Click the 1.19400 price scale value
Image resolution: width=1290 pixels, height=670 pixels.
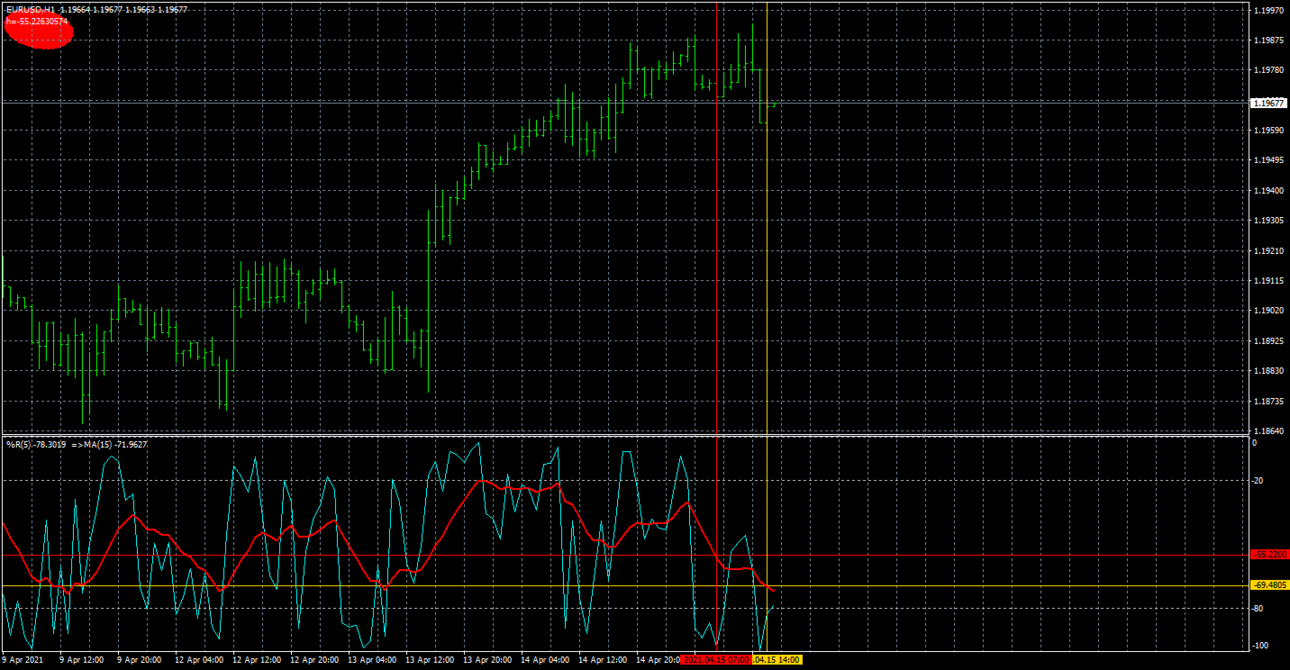(1268, 190)
